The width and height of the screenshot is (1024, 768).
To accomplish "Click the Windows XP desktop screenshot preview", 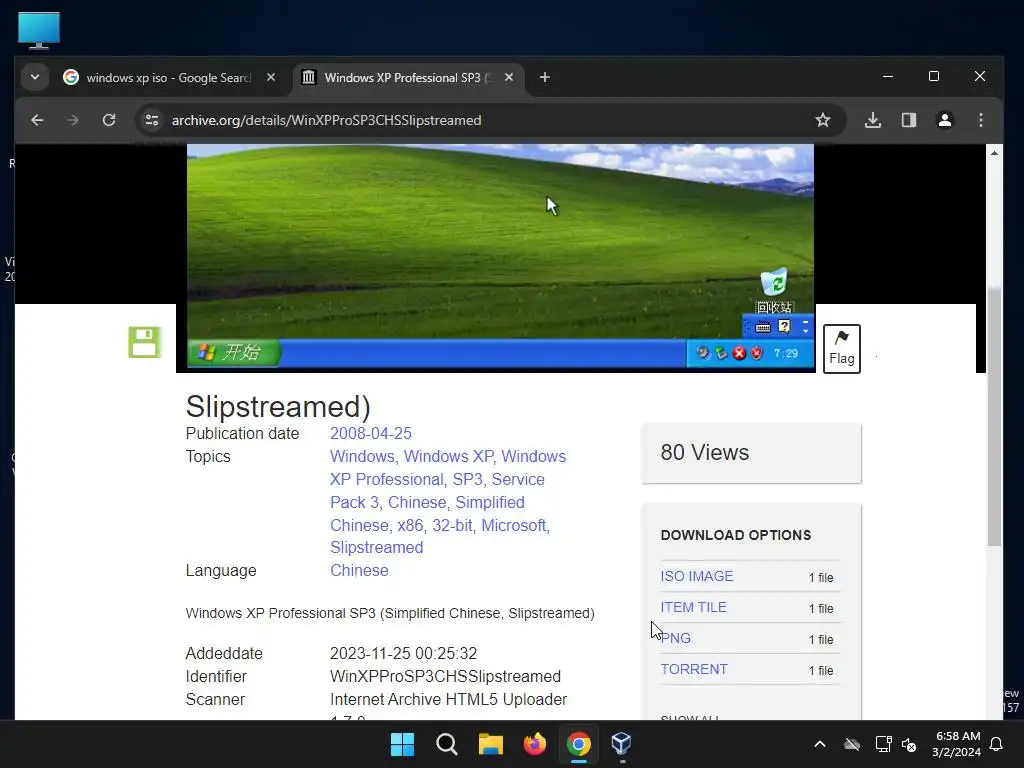I will 501,256.
